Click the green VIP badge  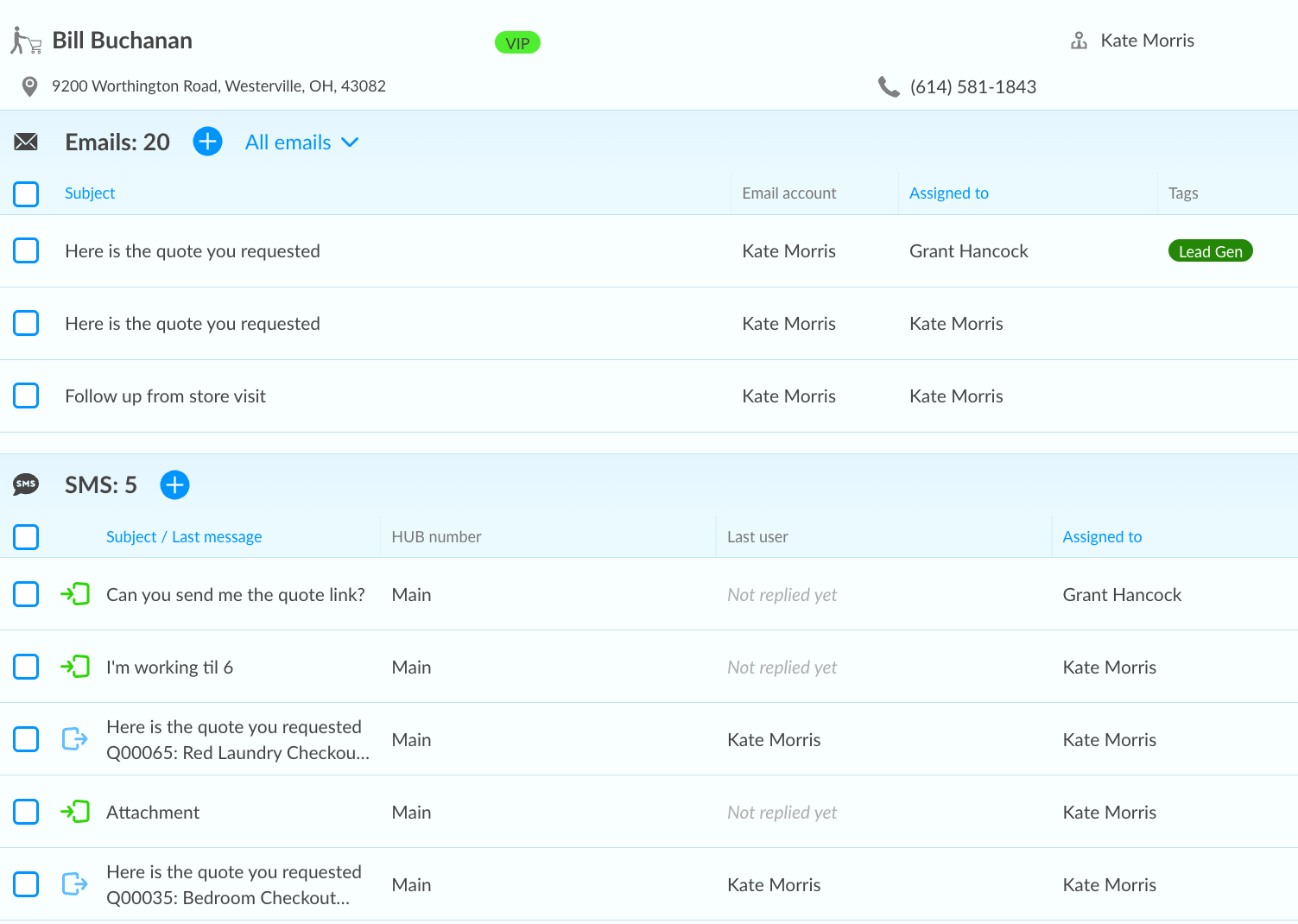click(517, 43)
